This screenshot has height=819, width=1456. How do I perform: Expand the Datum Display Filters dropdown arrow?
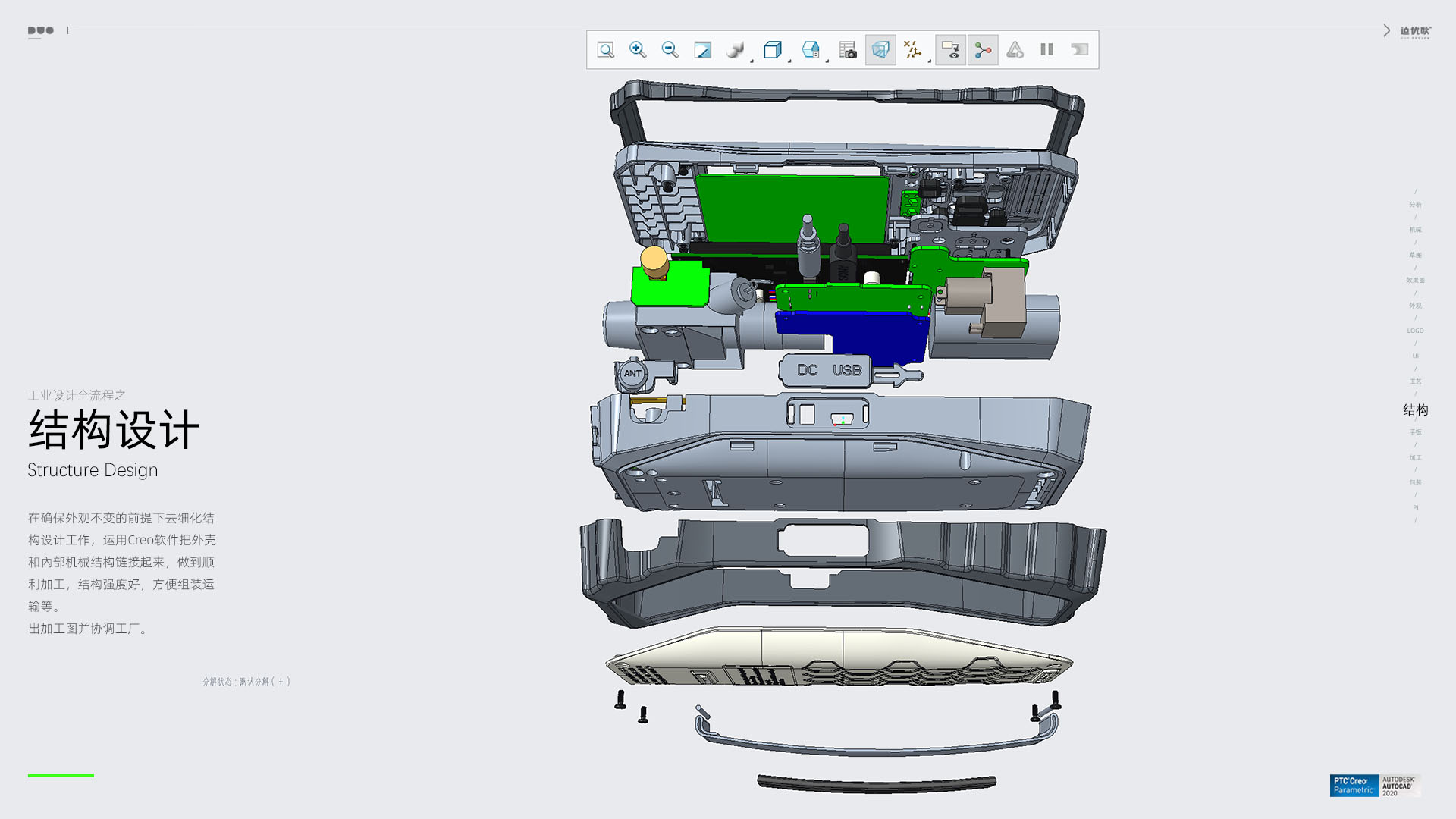(930, 61)
